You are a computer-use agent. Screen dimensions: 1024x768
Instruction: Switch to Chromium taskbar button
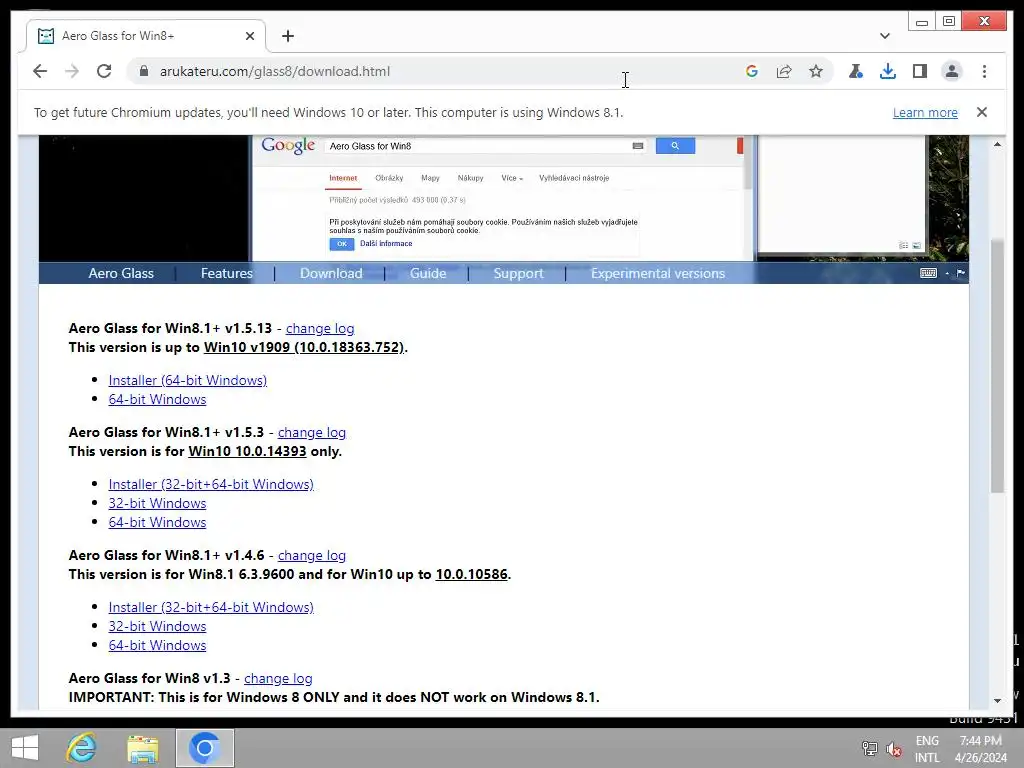pyautogui.click(x=204, y=748)
